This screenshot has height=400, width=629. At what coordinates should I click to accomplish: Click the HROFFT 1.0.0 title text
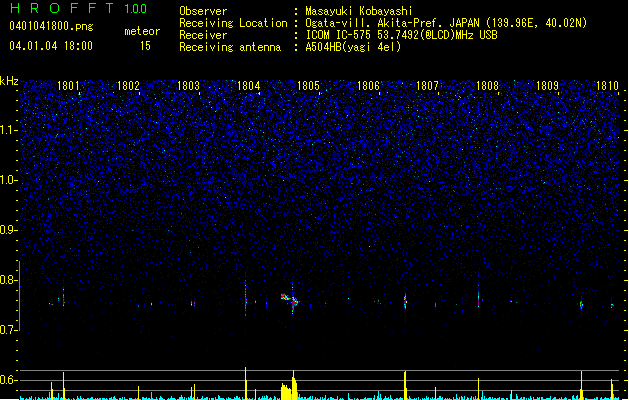click(x=79, y=8)
